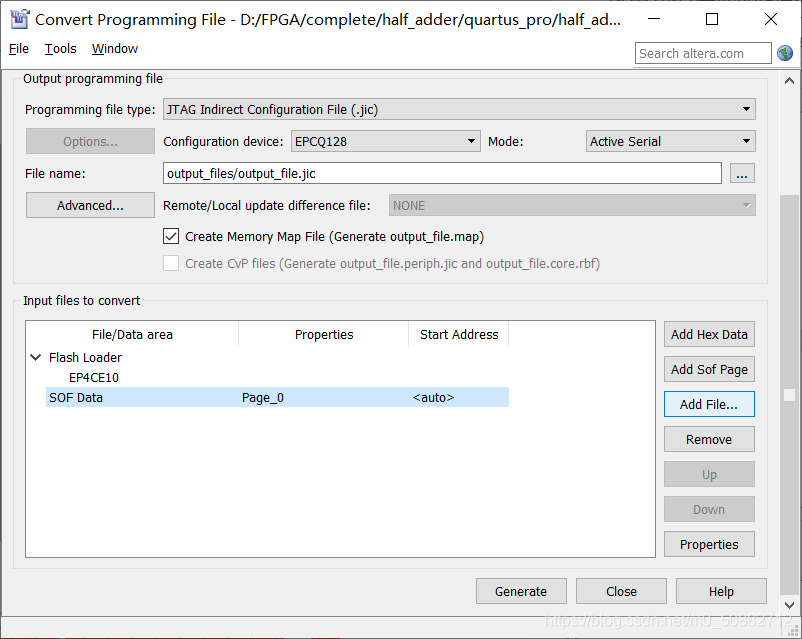The height and width of the screenshot is (639, 802).
Task: Collapse the Flash Loader tree node
Action: click(35, 357)
